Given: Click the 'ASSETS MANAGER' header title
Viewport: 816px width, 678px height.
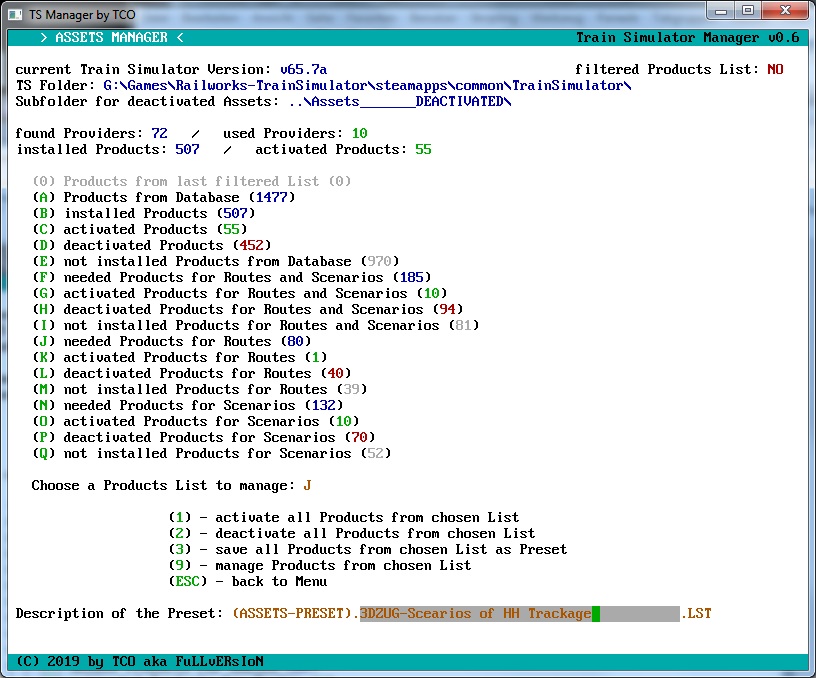Looking at the screenshot, I should [x=111, y=37].
